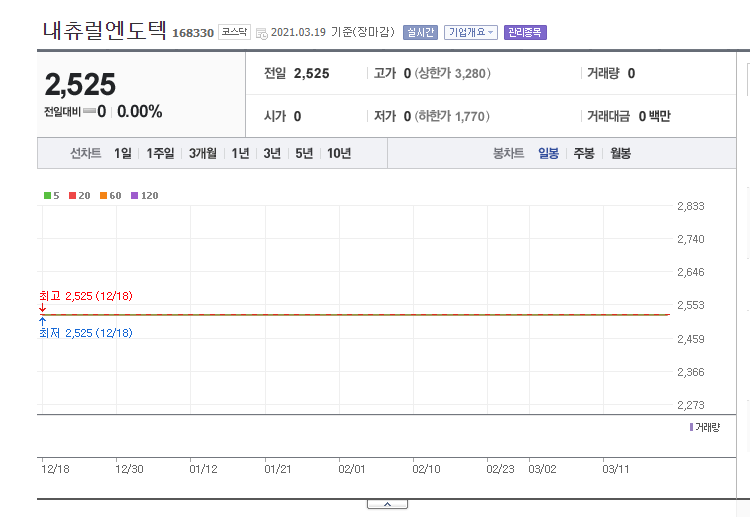The width and height of the screenshot is (750, 517).
Task: Click the 관리종목 badge
Action: click(x=525, y=33)
